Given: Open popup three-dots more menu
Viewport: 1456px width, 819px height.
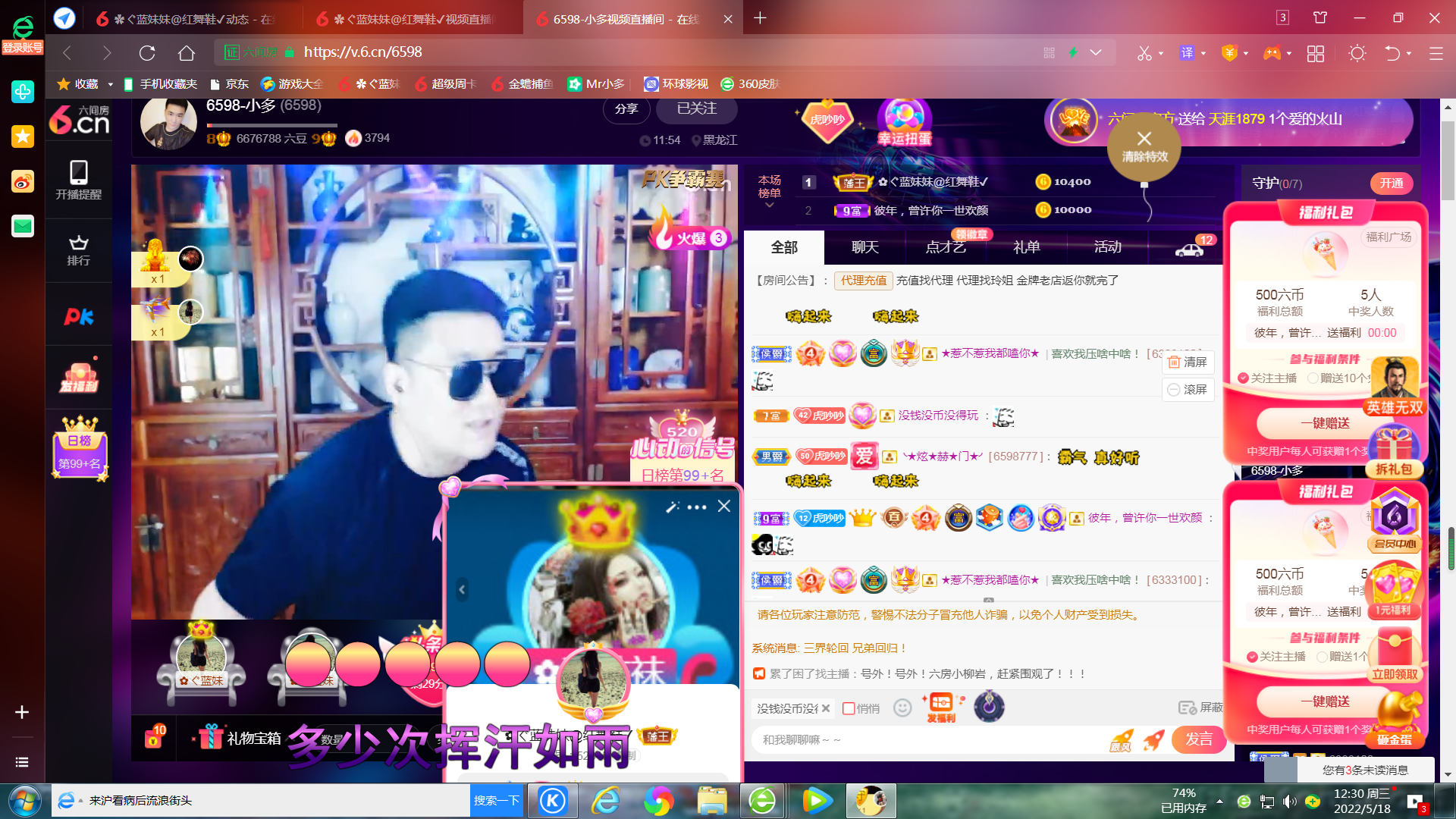Looking at the screenshot, I should [x=697, y=507].
